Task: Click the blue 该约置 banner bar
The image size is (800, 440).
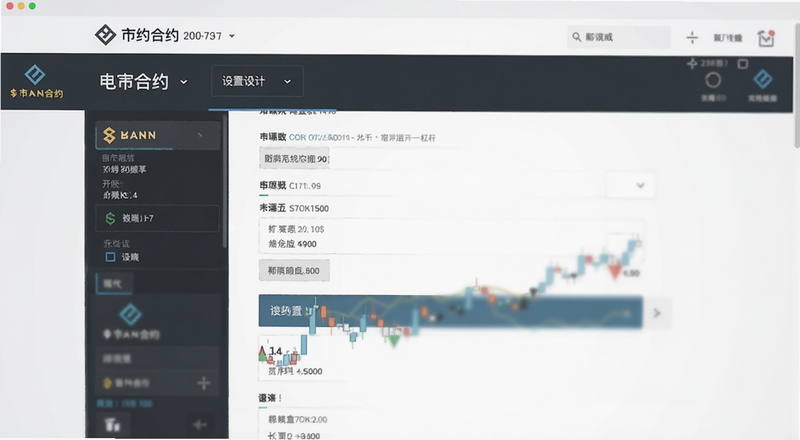Action: pyautogui.click(x=451, y=311)
